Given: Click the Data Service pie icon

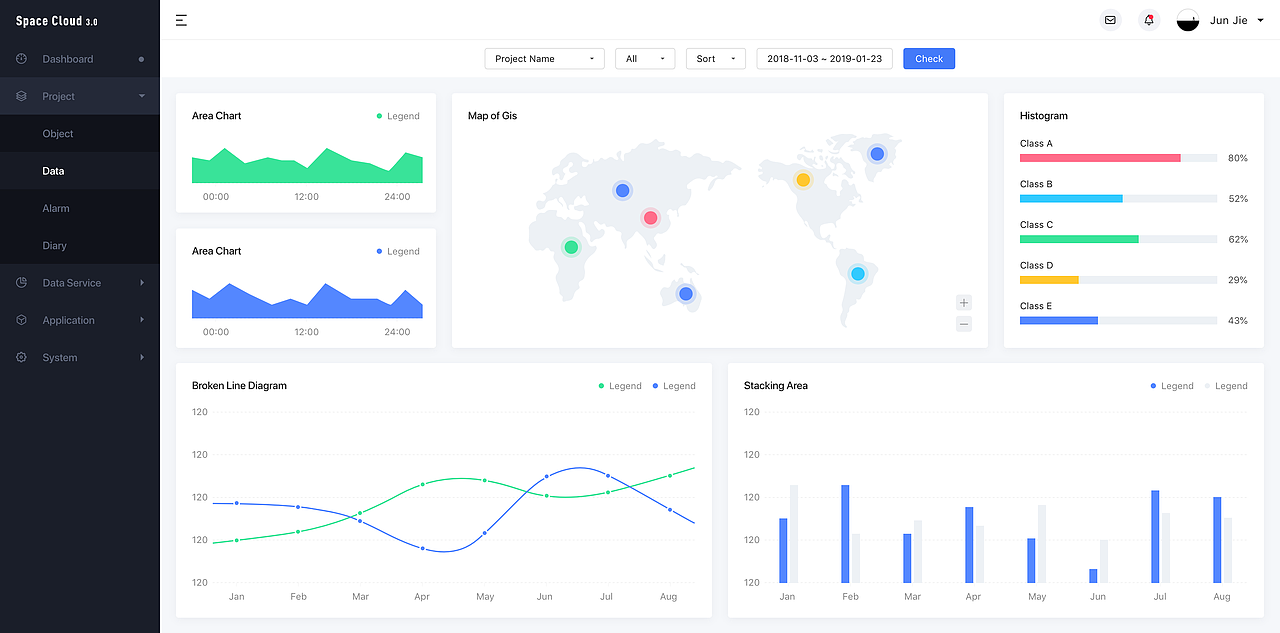Looking at the screenshot, I should pyautogui.click(x=21, y=283).
